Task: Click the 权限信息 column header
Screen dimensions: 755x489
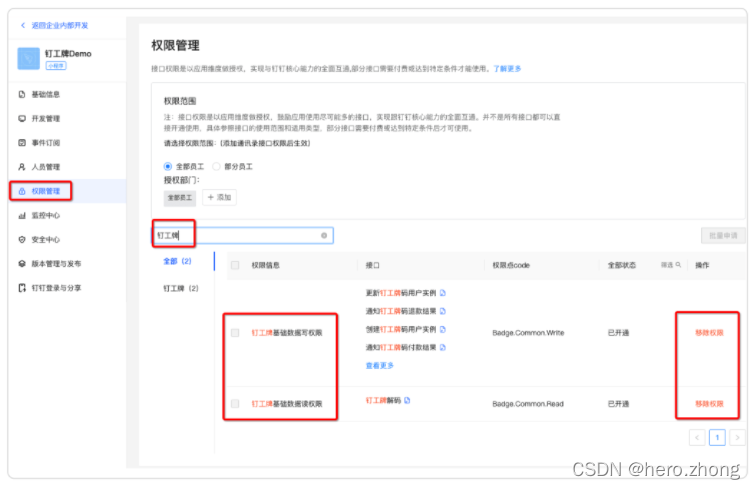Action: coord(265,265)
